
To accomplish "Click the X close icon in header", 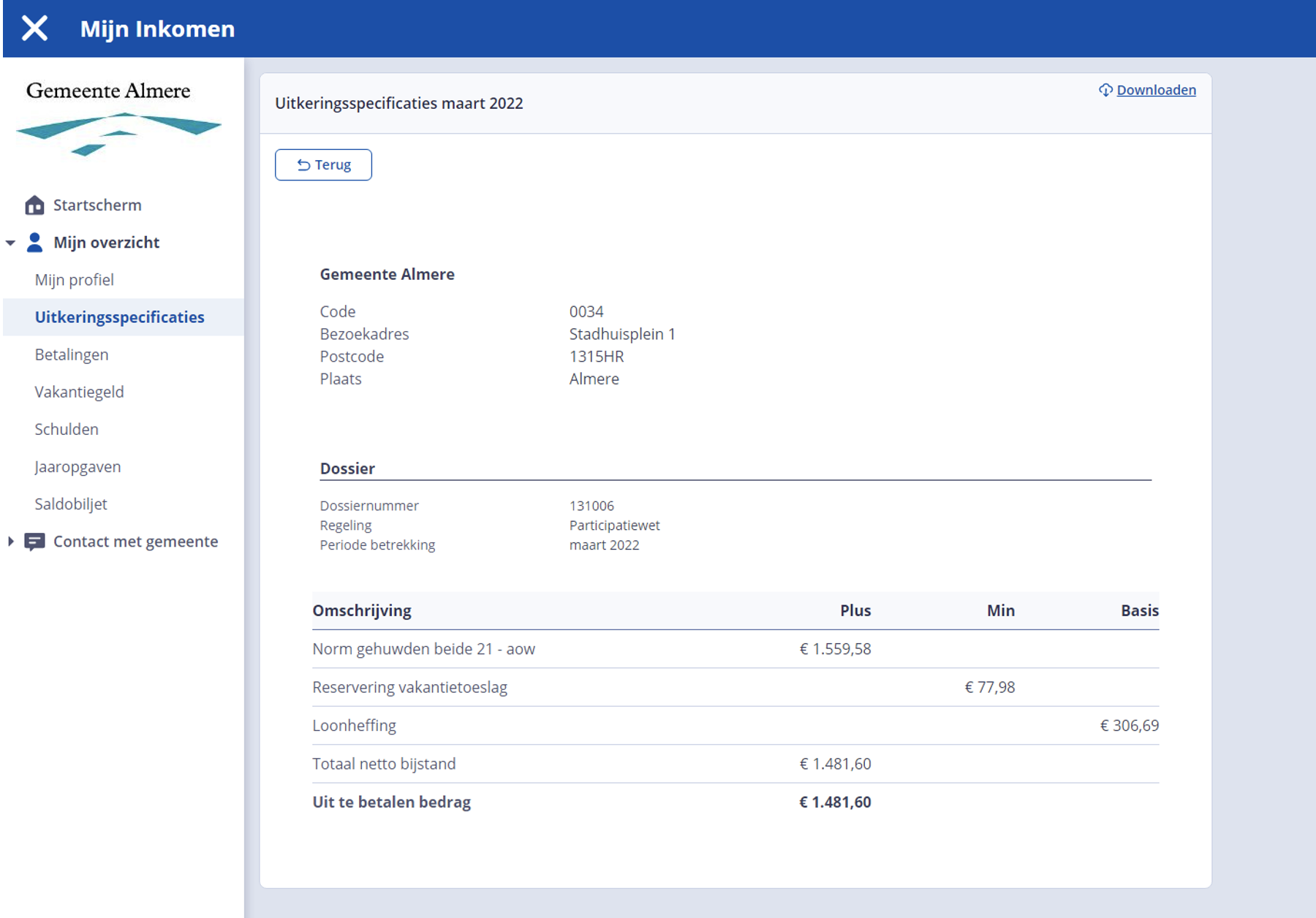I will [34, 29].
